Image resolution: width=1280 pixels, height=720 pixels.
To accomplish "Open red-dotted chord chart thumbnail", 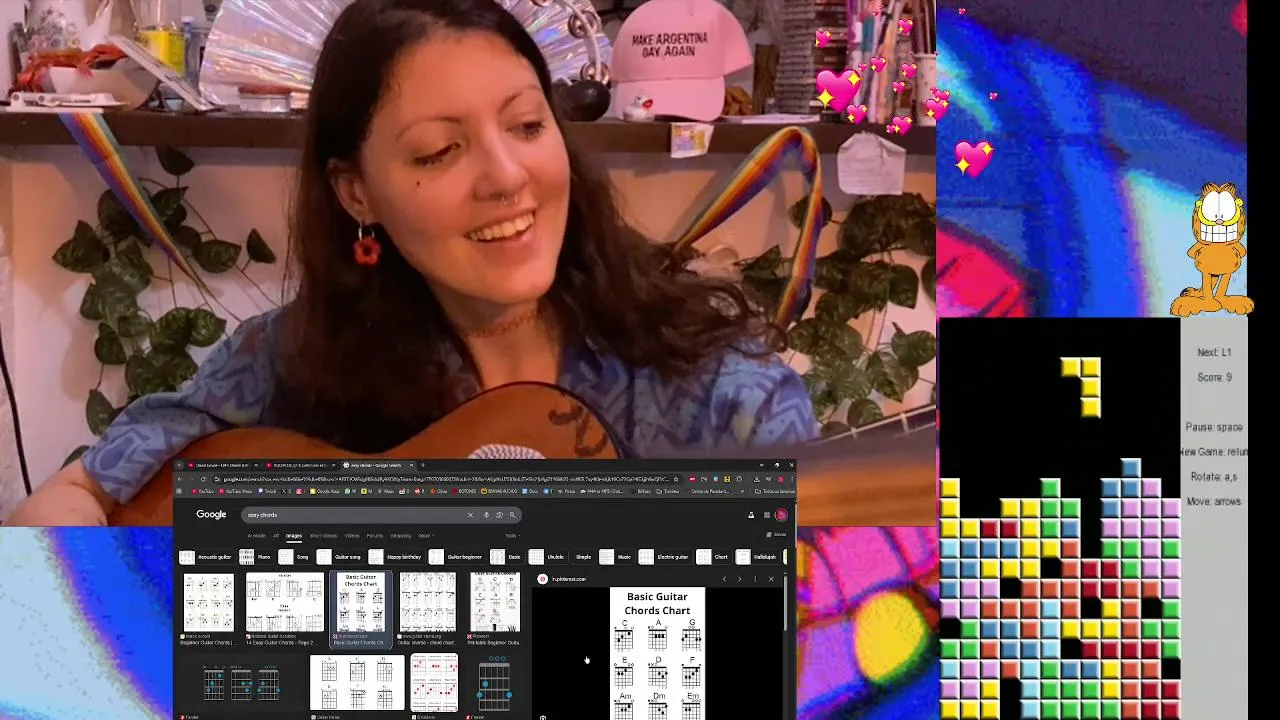I will [434, 683].
